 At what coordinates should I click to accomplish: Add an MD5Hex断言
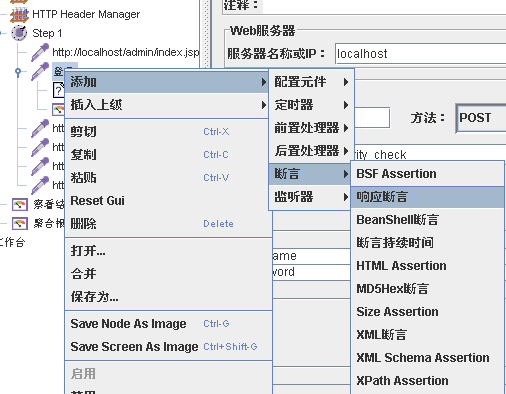[427, 289]
